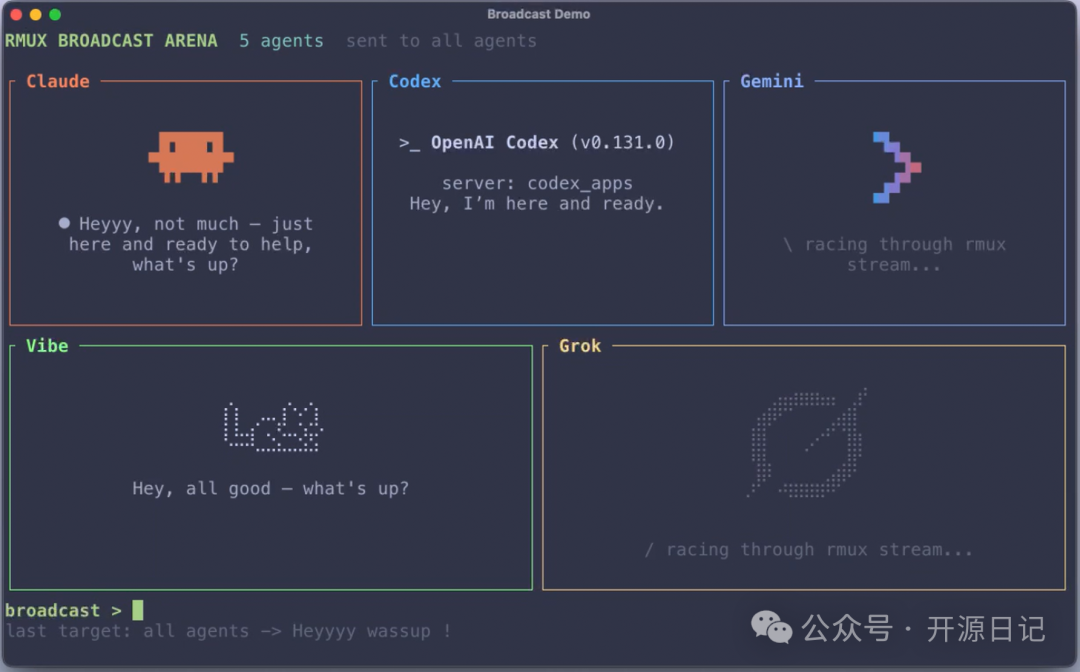Click the RMUX BROADCAST ARENA header

point(111,41)
